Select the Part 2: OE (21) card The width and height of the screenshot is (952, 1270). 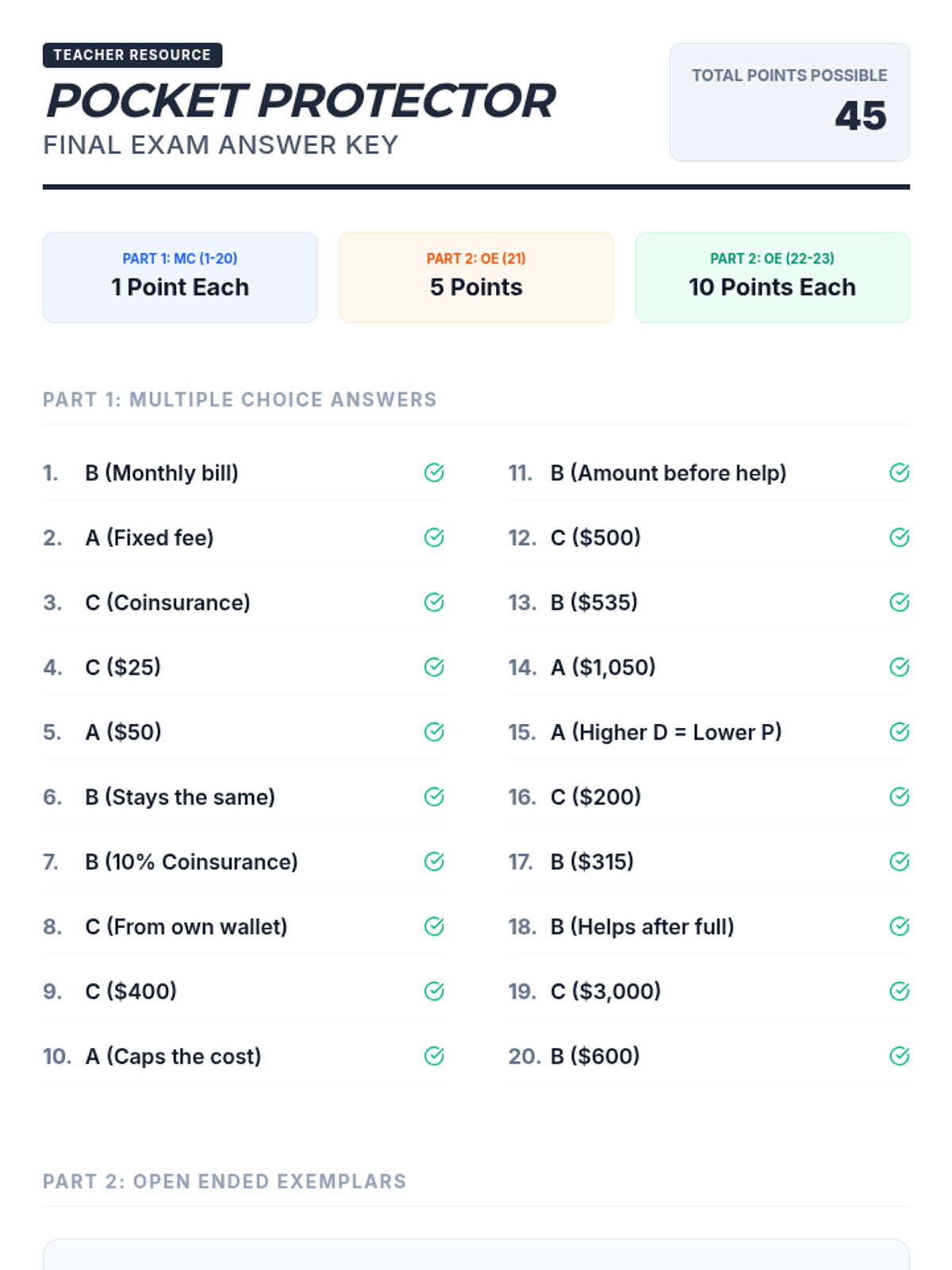(476, 277)
